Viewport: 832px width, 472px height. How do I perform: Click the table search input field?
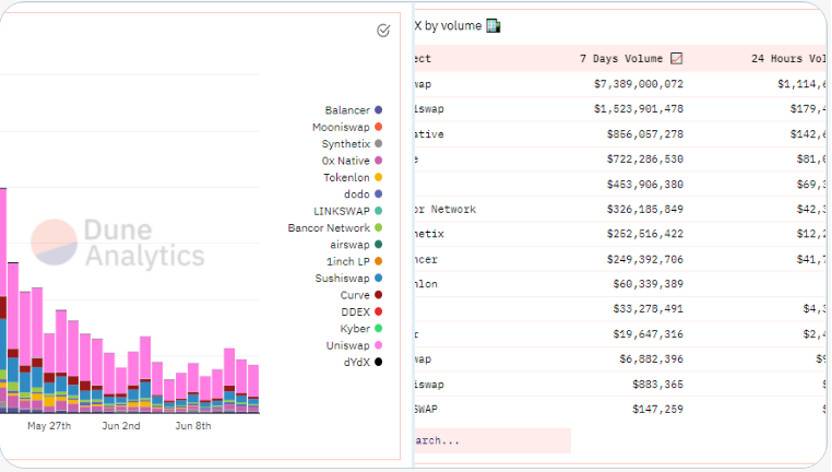click(491, 440)
